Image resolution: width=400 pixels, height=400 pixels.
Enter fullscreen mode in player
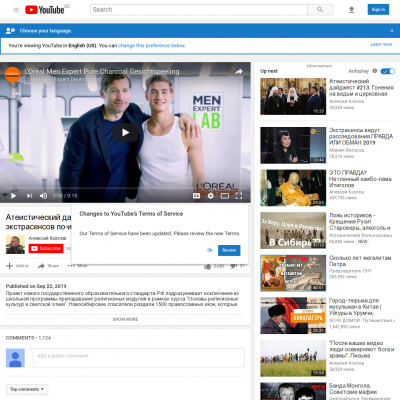pyautogui.click(x=239, y=196)
